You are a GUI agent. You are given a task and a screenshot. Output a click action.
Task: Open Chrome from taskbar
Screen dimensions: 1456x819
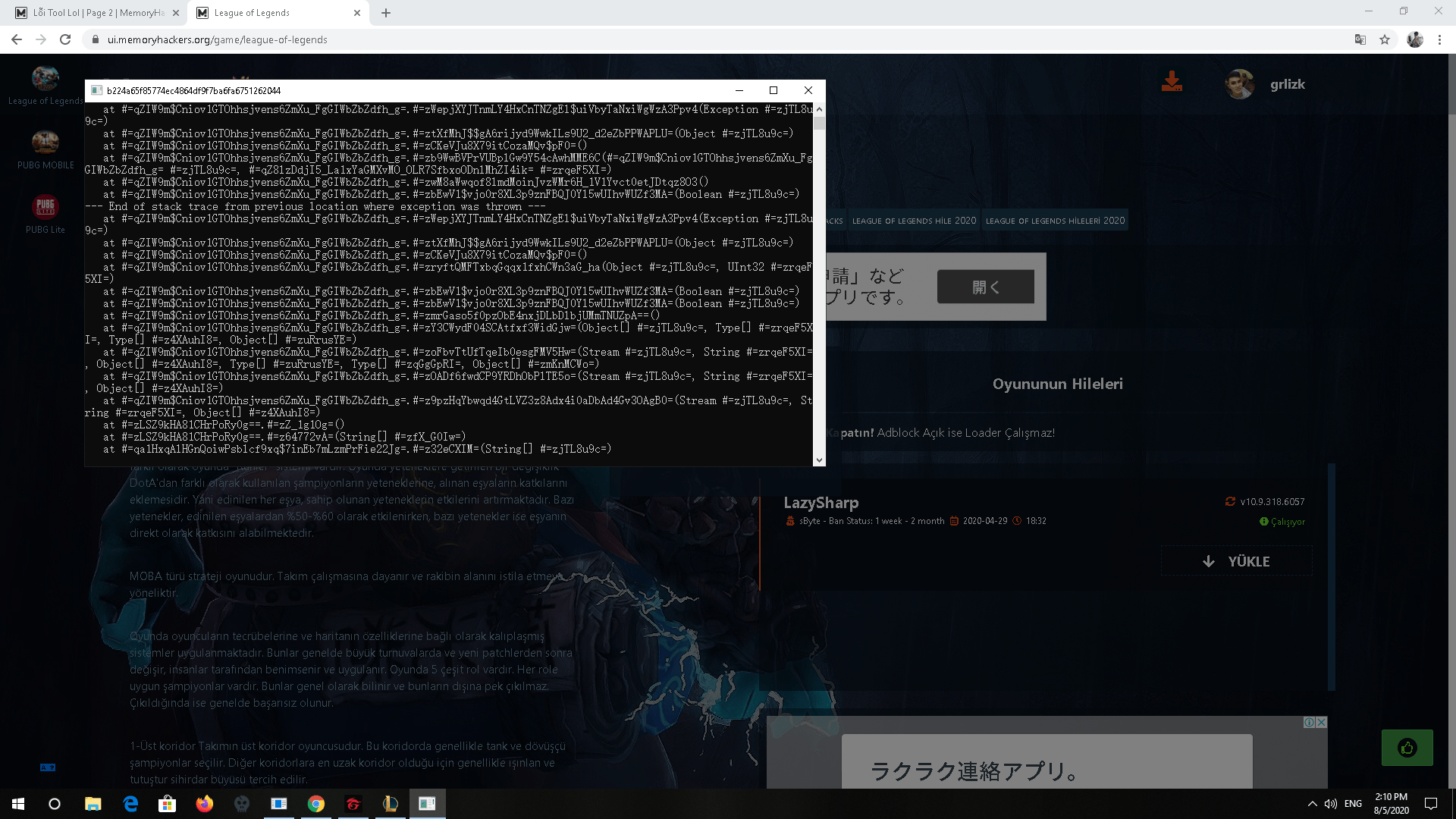pyautogui.click(x=316, y=804)
